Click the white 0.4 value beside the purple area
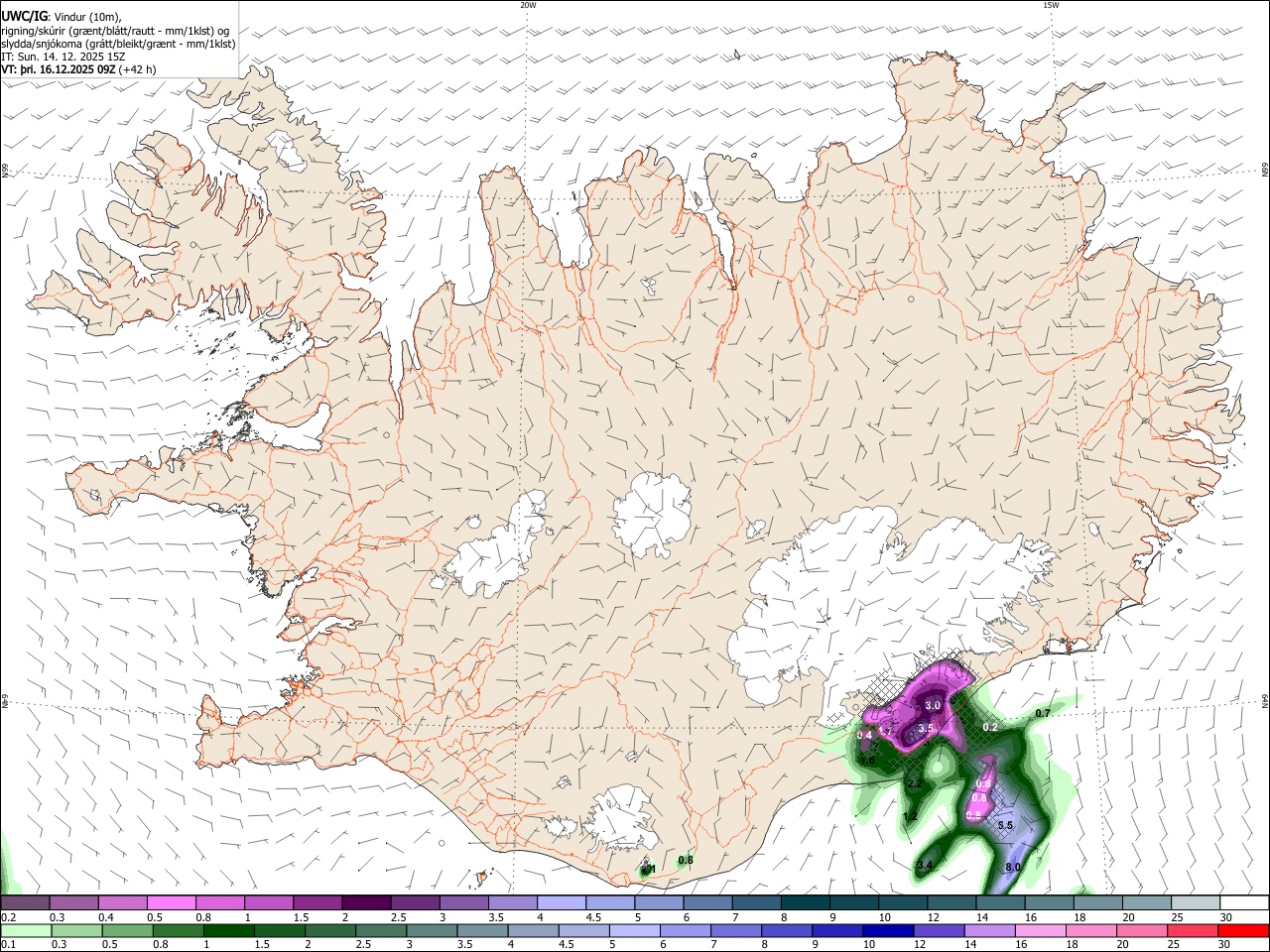The height and width of the screenshot is (952, 1270). pyautogui.click(x=864, y=735)
